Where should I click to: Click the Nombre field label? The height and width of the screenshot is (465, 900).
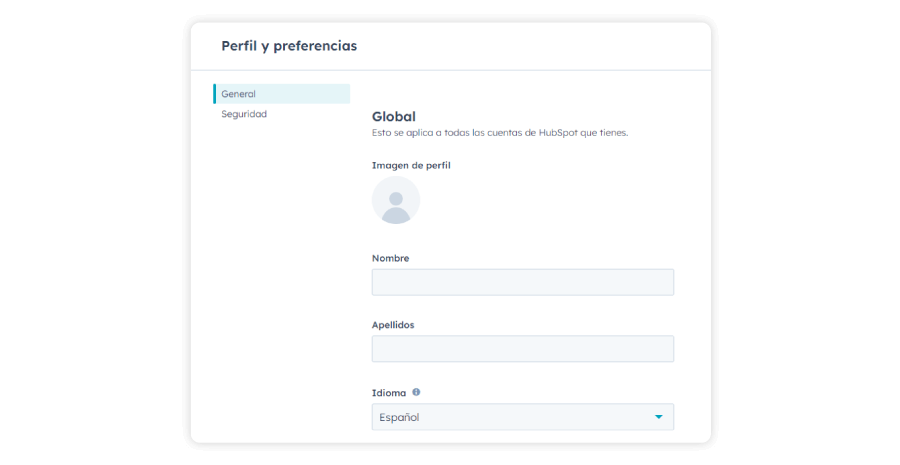[x=390, y=258]
